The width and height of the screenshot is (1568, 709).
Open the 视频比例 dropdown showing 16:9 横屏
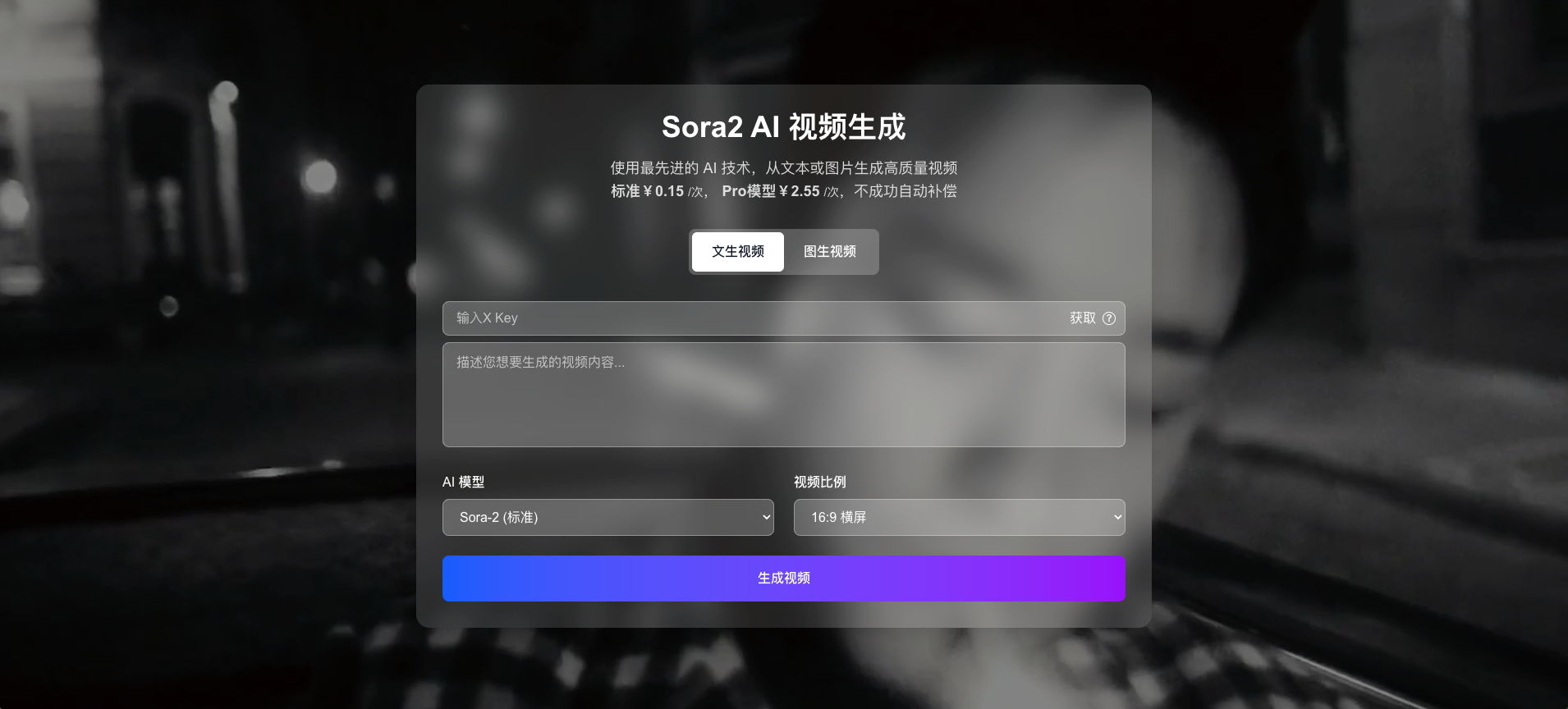point(959,518)
